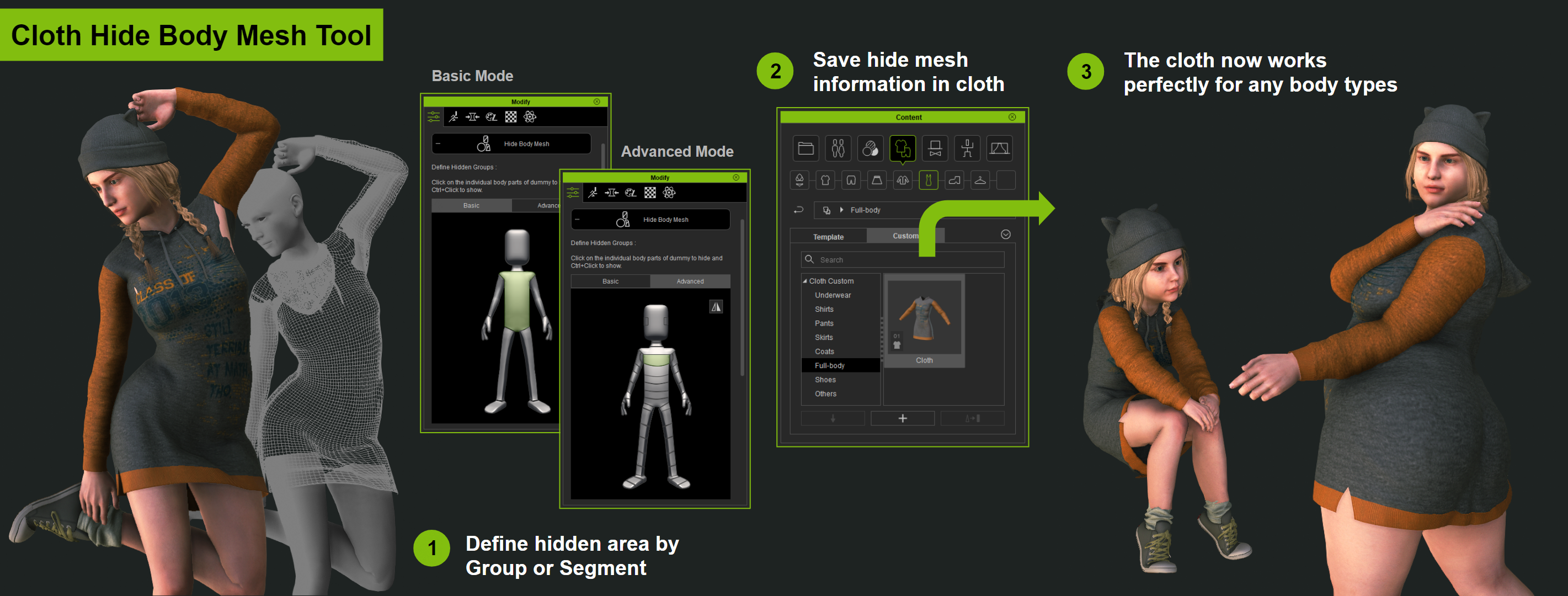Click the hanger subcategory icon
This screenshot has width=1568, height=596.
pos(980,180)
